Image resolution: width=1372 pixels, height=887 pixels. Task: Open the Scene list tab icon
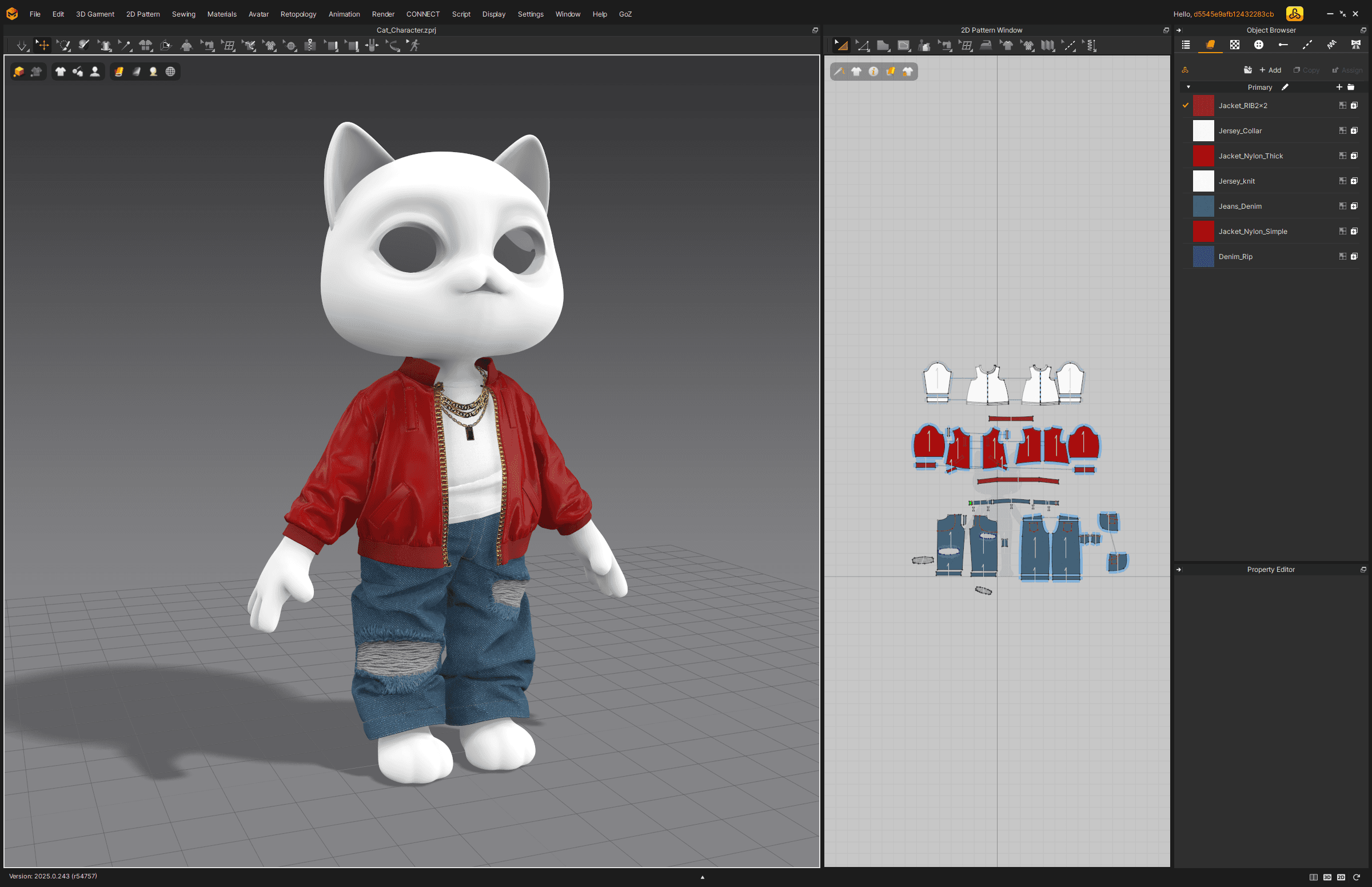click(1186, 45)
